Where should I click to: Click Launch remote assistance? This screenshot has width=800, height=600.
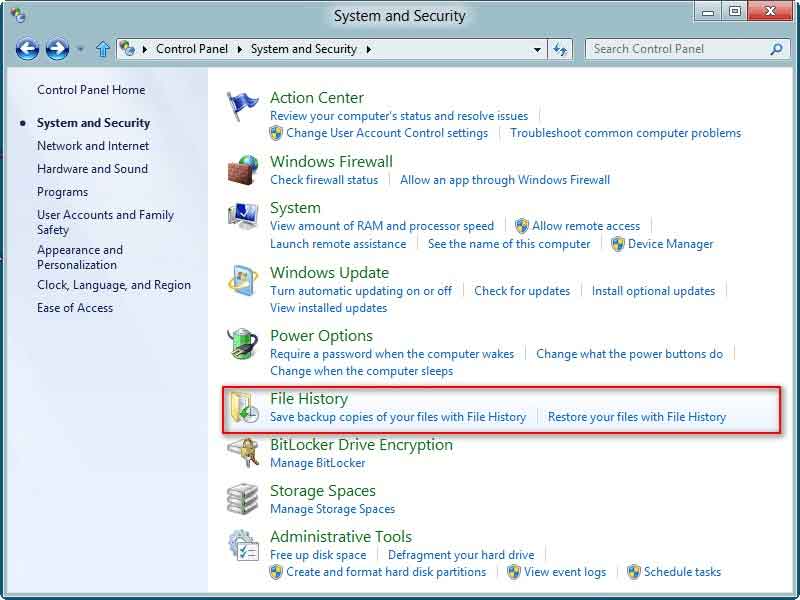pyautogui.click(x=338, y=244)
